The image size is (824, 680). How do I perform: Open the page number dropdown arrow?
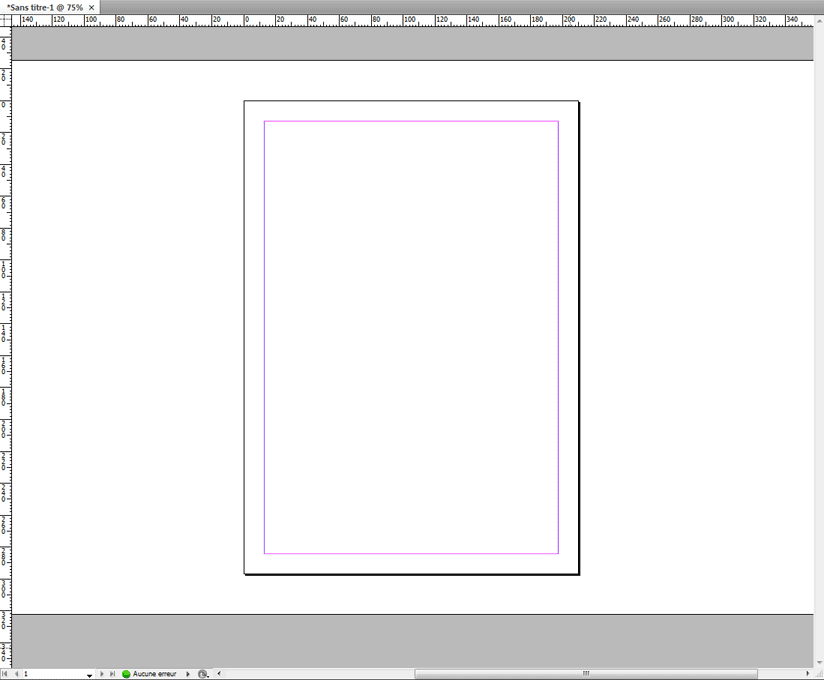pos(89,675)
